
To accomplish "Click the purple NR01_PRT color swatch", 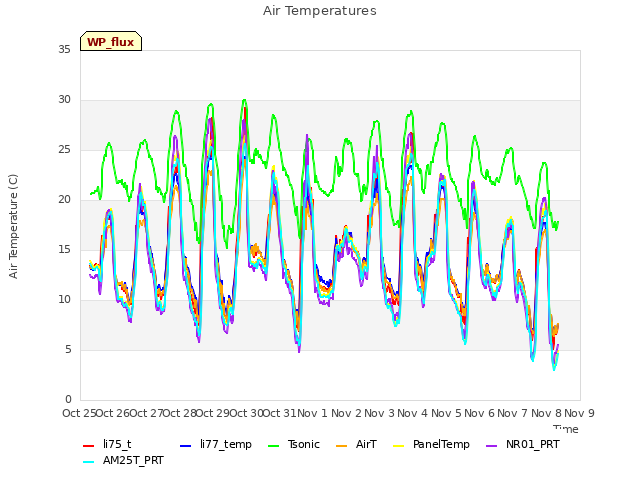I will [x=491, y=446].
